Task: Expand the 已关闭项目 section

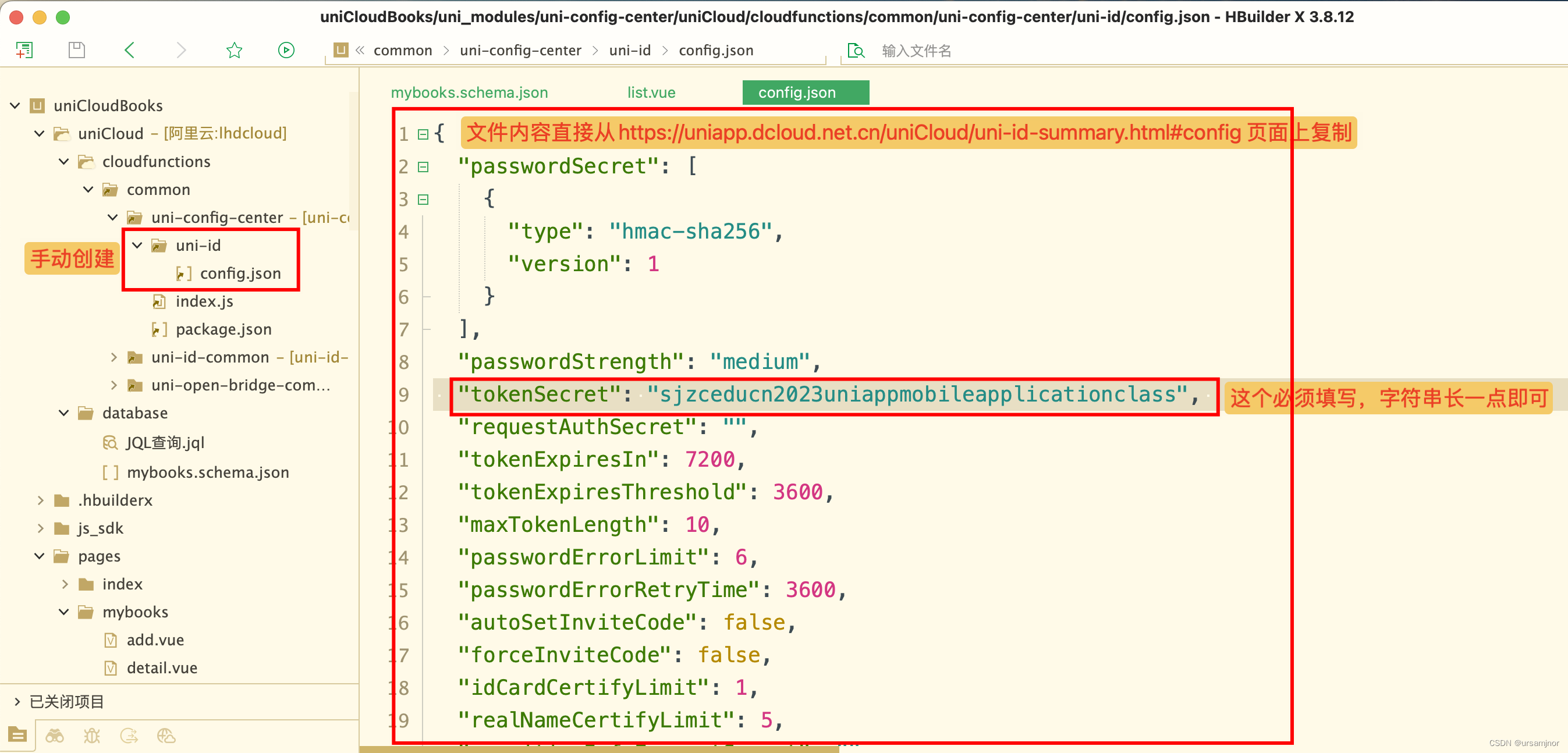Action: [x=16, y=701]
